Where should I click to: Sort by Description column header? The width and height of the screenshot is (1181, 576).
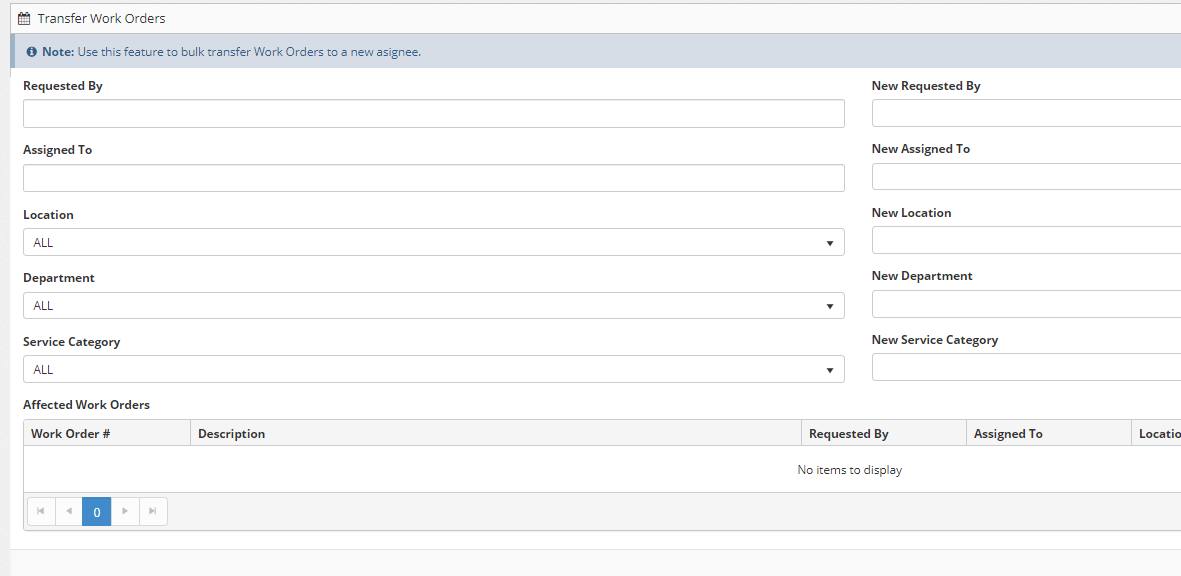click(x=232, y=434)
